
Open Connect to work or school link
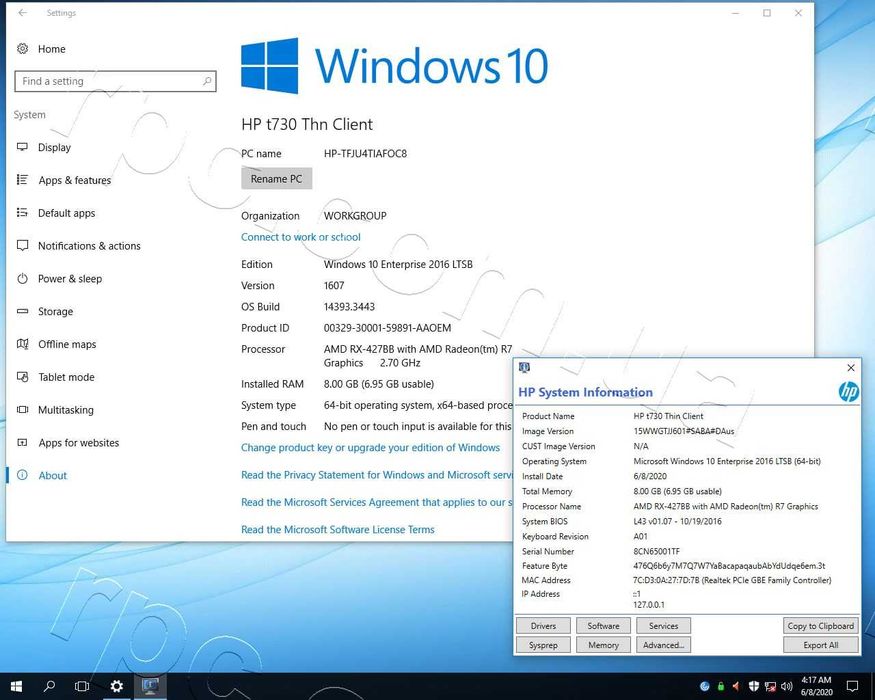pos(301,237)
